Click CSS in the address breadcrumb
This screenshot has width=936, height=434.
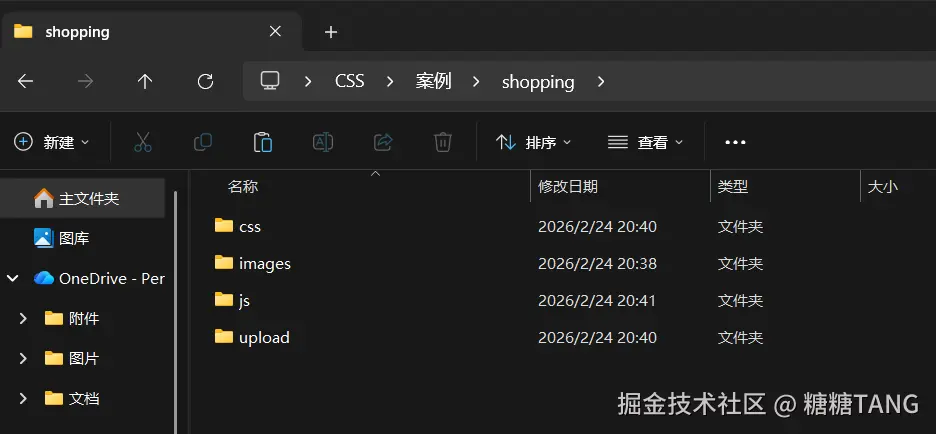349,81
